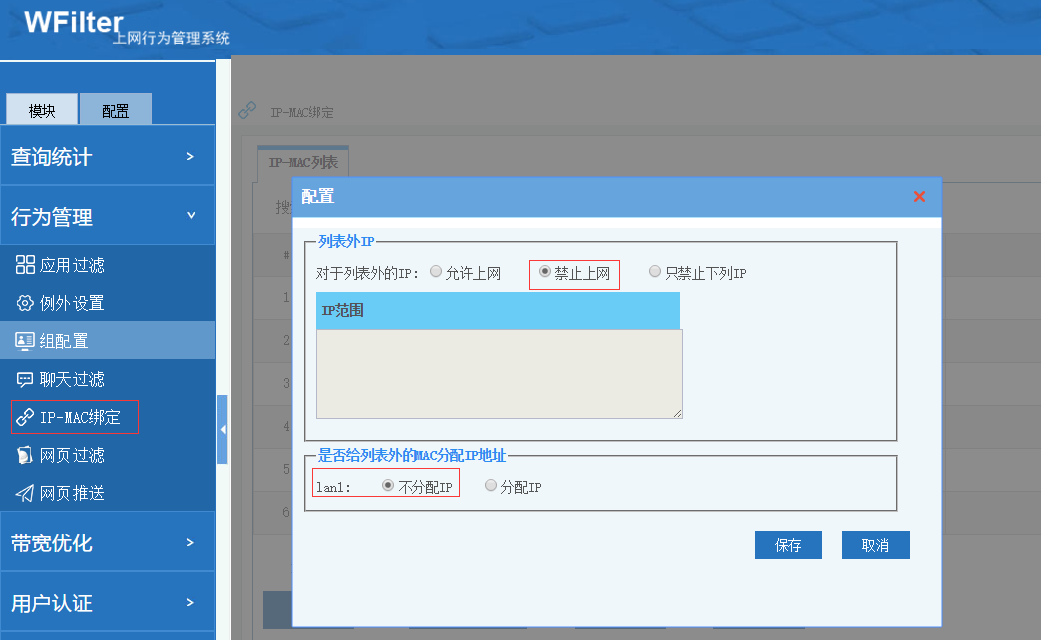Image resolution: width=1041 pixels, height=640 pixels.
Task: Click the 聊天过滤 chat bubble icon
Action: (x=25, y=379)
